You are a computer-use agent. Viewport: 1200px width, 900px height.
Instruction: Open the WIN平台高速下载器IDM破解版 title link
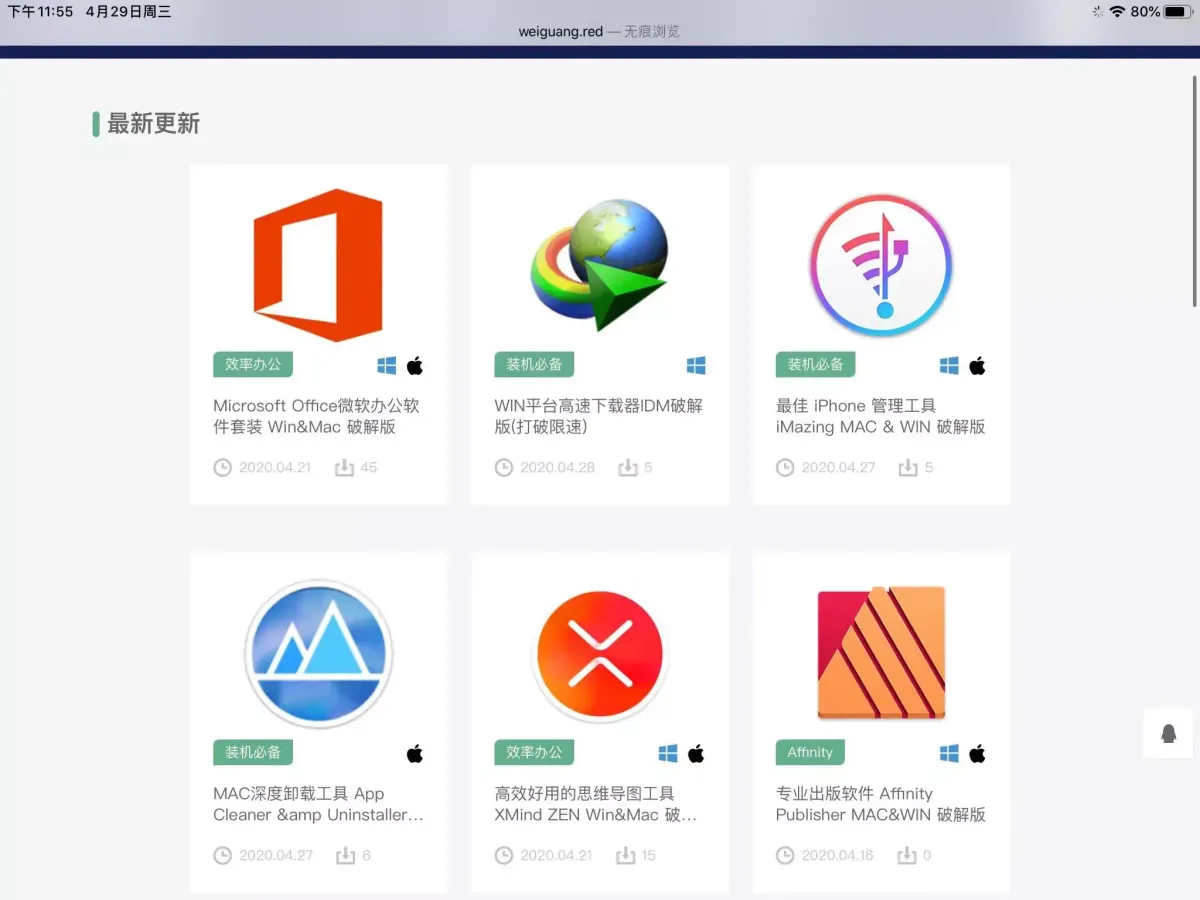[598, 416]
